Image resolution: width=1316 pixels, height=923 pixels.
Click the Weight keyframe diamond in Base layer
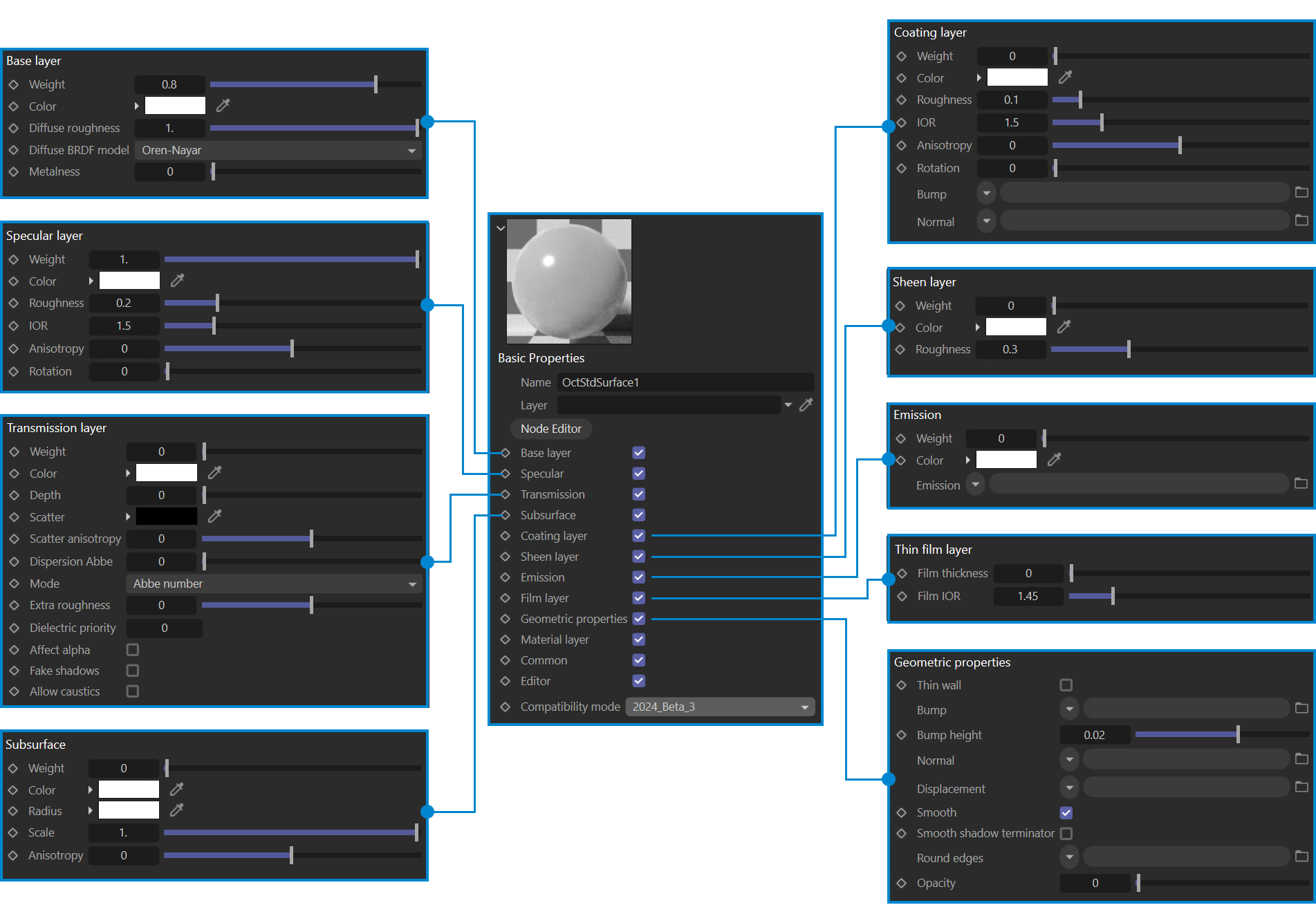click(x=14, y=84)
